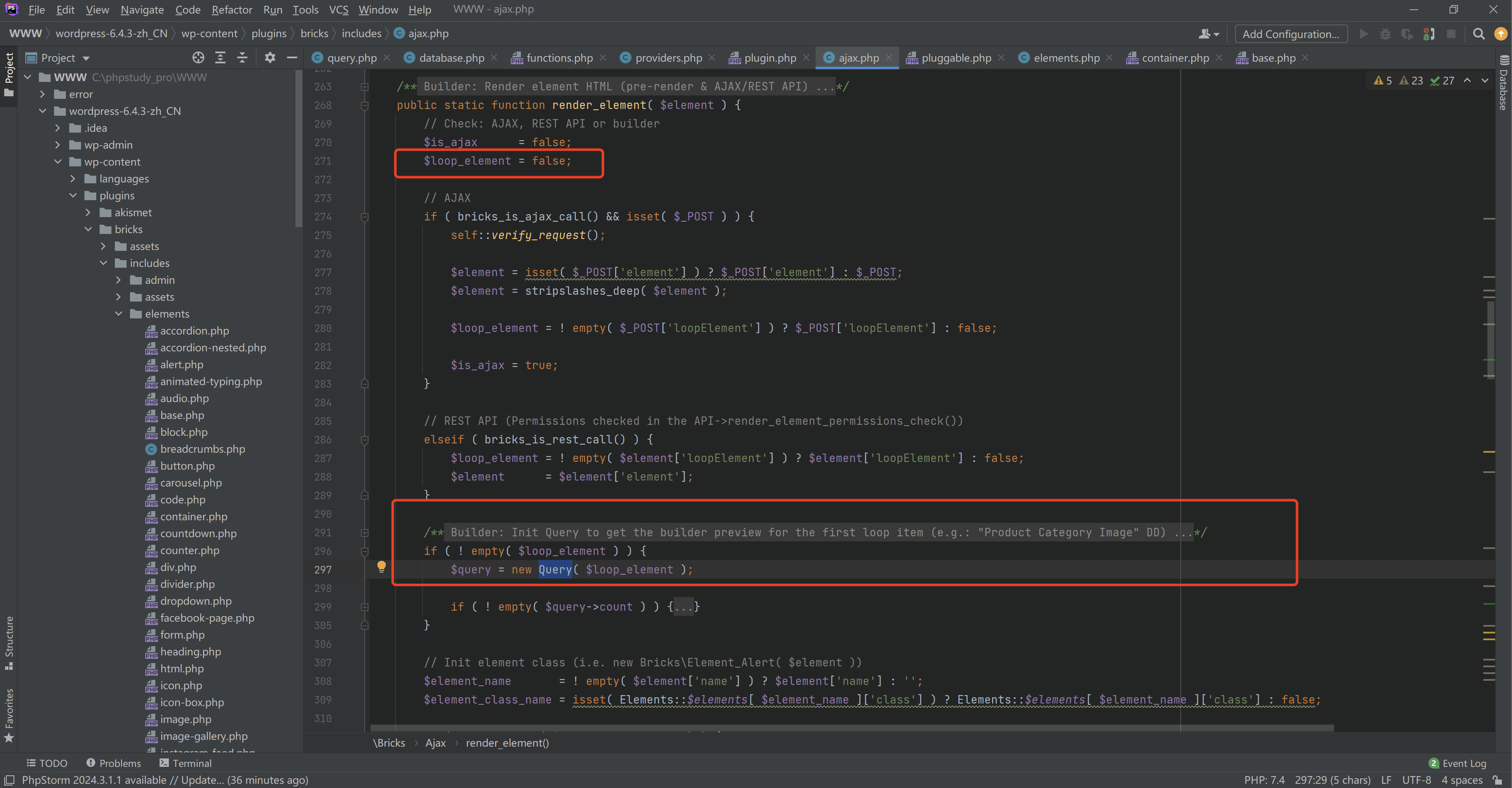This screenshot has width=1512, height=788.
Task: Expand the .idea folder
Action: tap(57, 128)
